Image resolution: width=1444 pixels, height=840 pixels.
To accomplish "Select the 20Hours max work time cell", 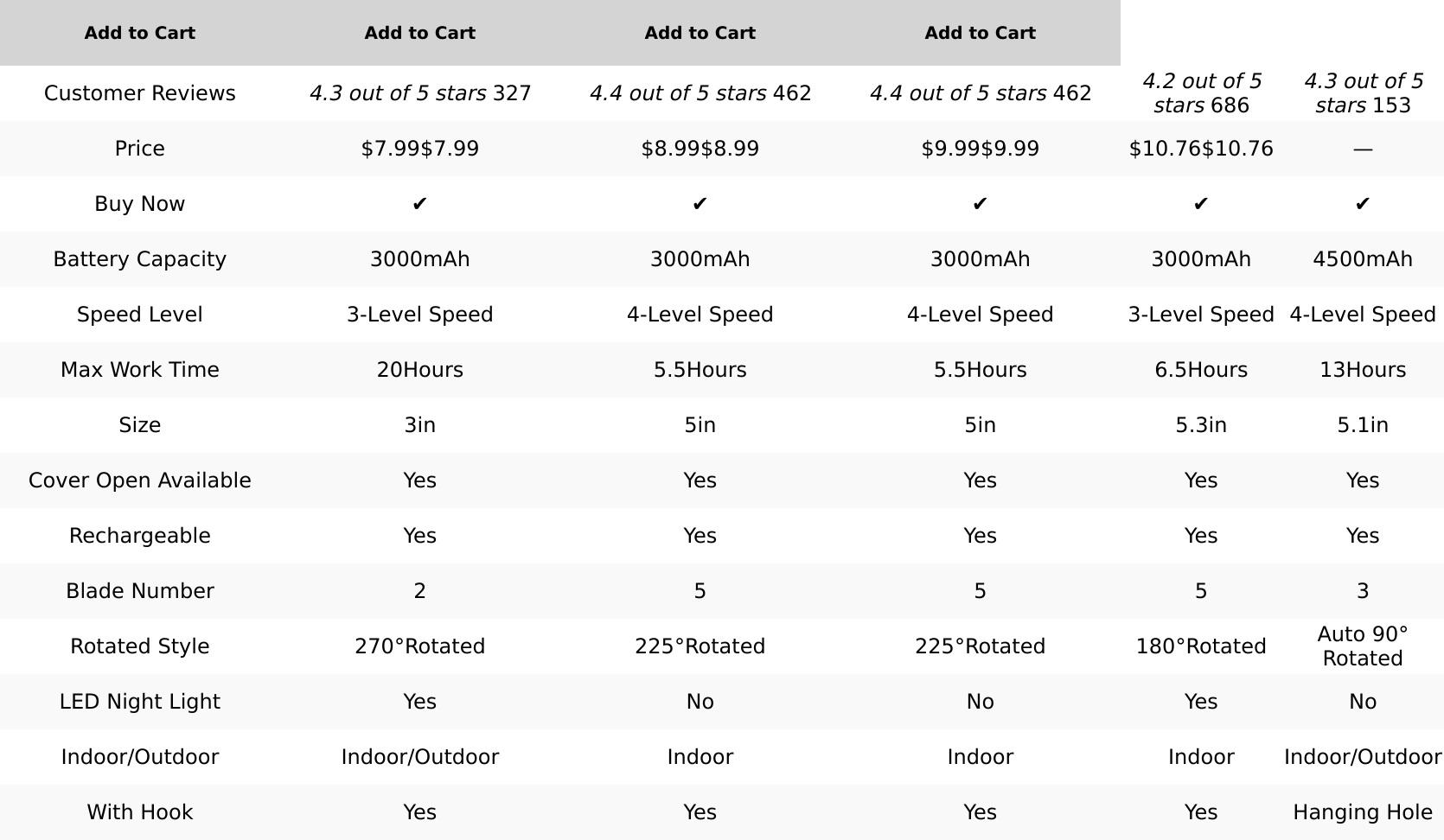I will 420,370.
